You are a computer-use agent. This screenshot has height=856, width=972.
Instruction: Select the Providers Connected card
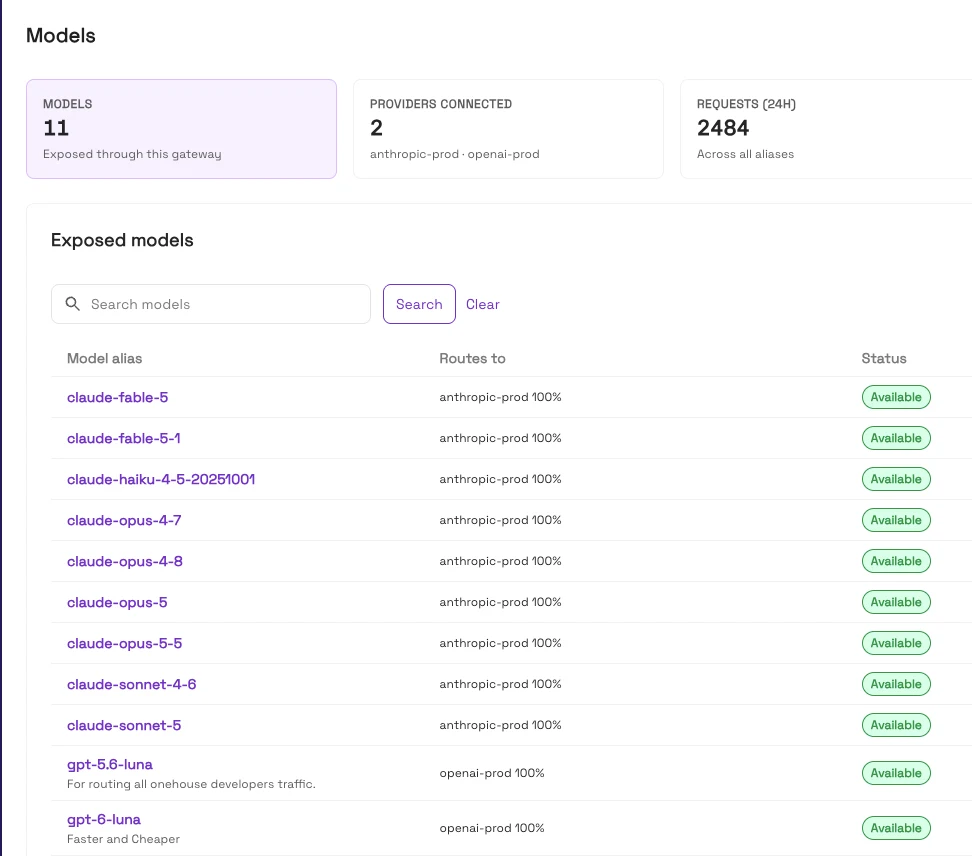pyautogui.click(x=508, y=129)
